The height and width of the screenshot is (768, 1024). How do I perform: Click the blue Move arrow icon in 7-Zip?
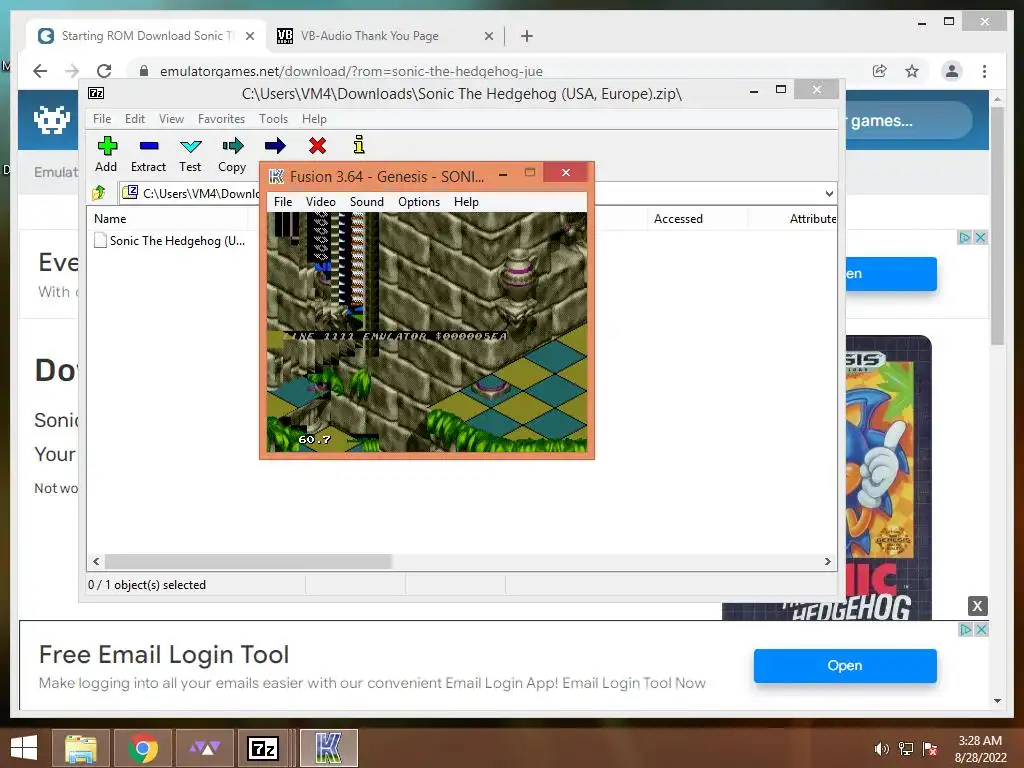(x=275, y=146)
